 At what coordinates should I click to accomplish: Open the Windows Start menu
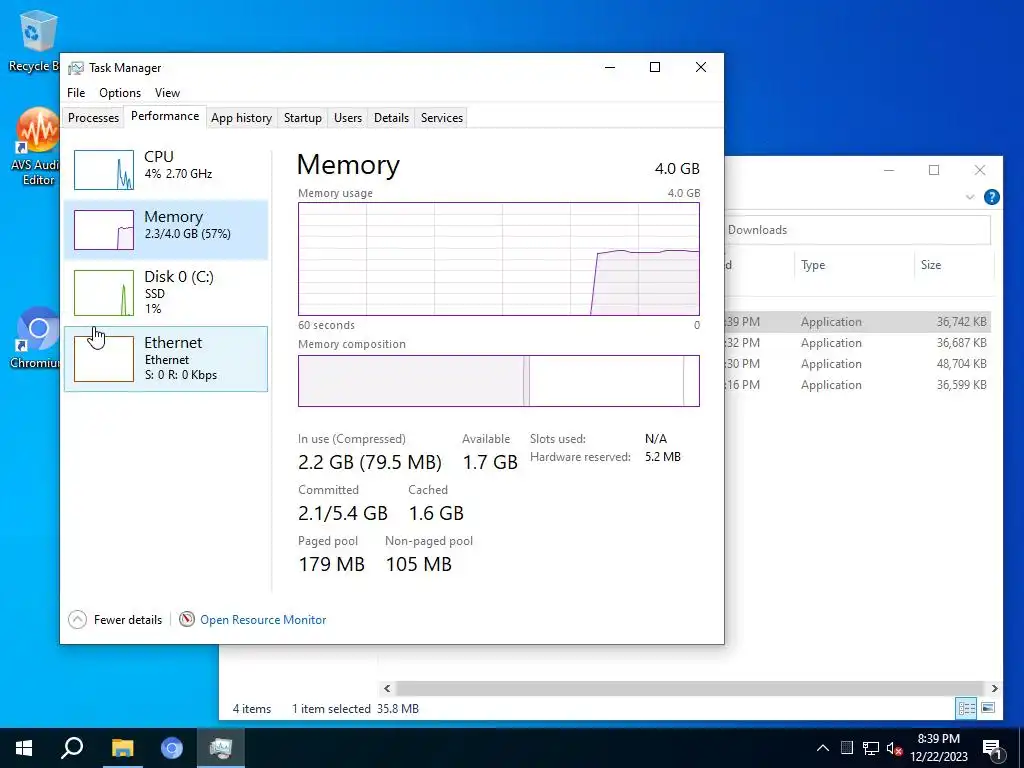24,748
